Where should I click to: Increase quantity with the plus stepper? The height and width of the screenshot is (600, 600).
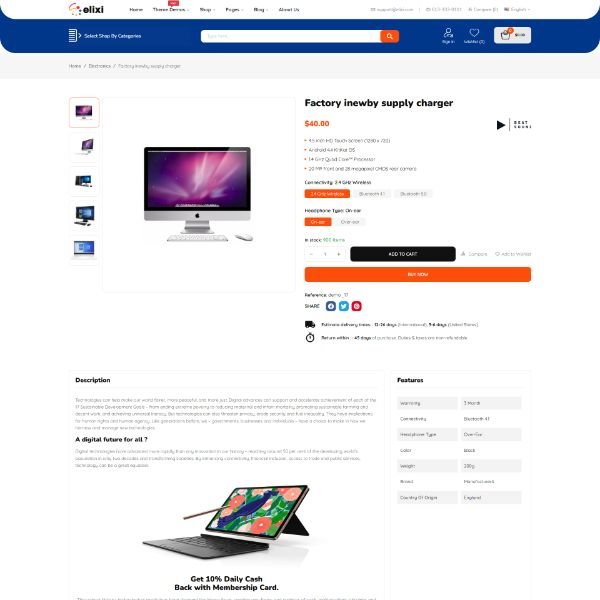pyautogui.click(x=338, y=254)
